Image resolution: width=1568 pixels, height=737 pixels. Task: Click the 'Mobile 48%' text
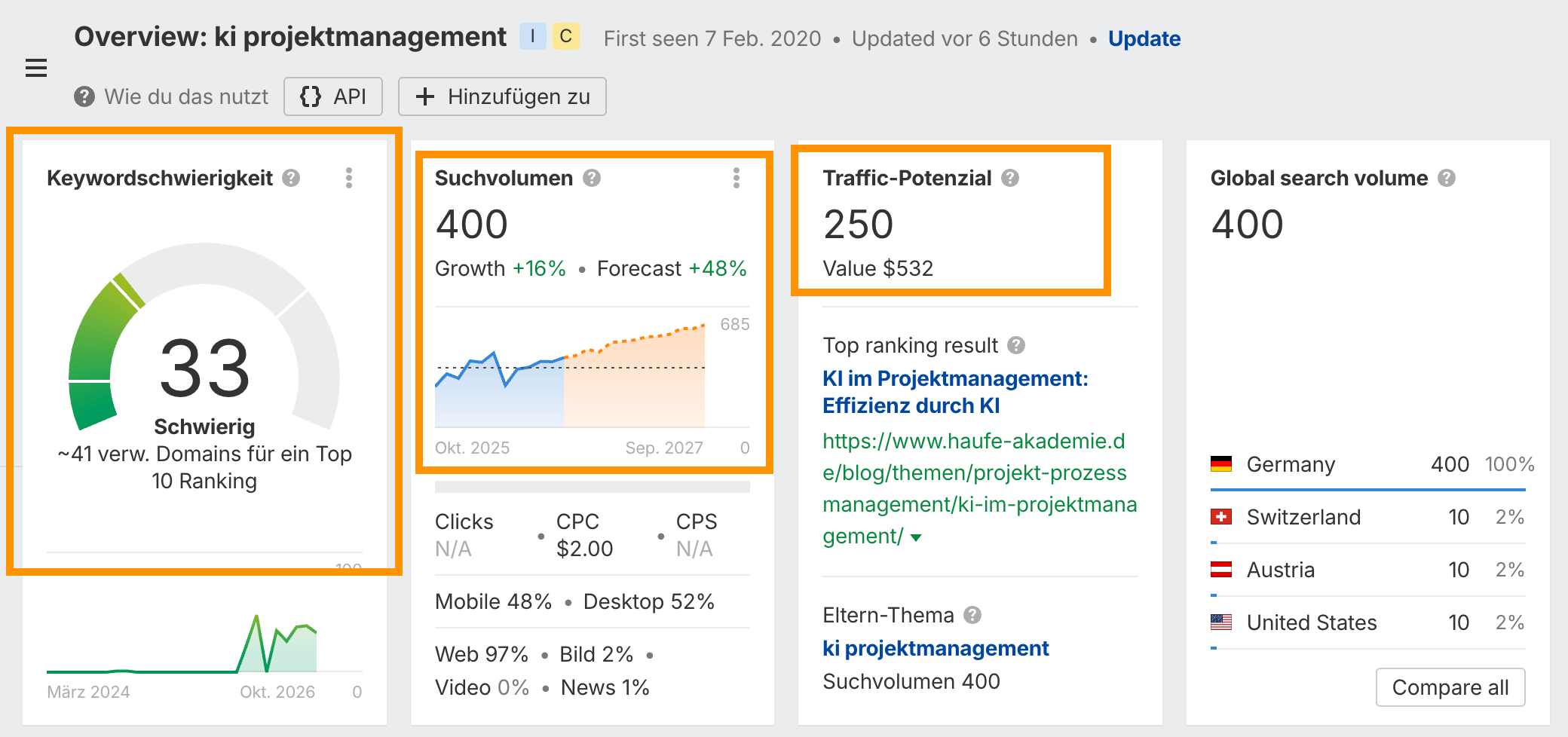coord(493,601)
